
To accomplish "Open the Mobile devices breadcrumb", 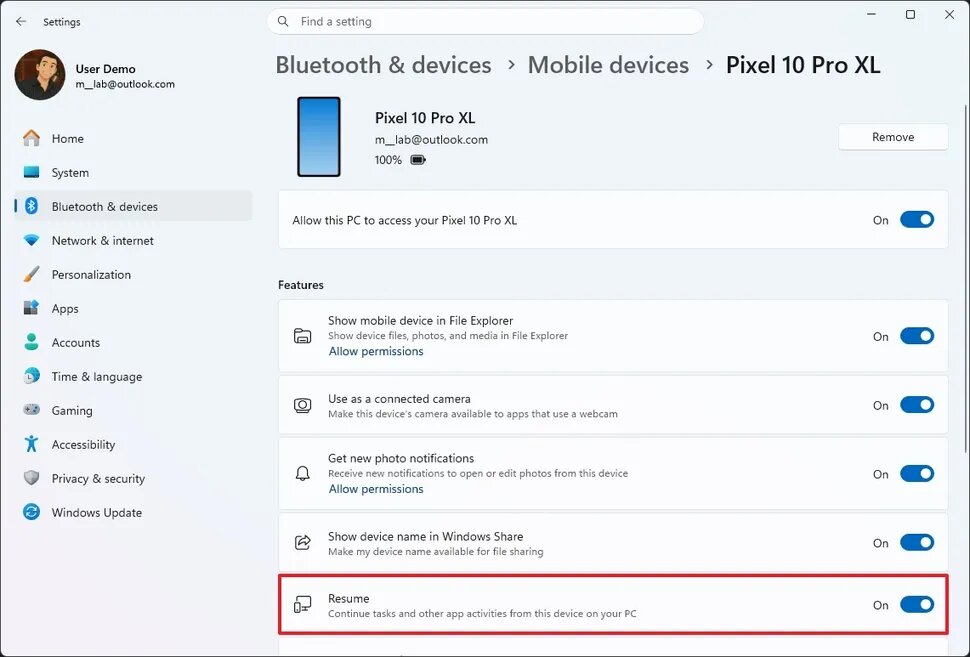I will pyautogui.click(x=608, y=65).
